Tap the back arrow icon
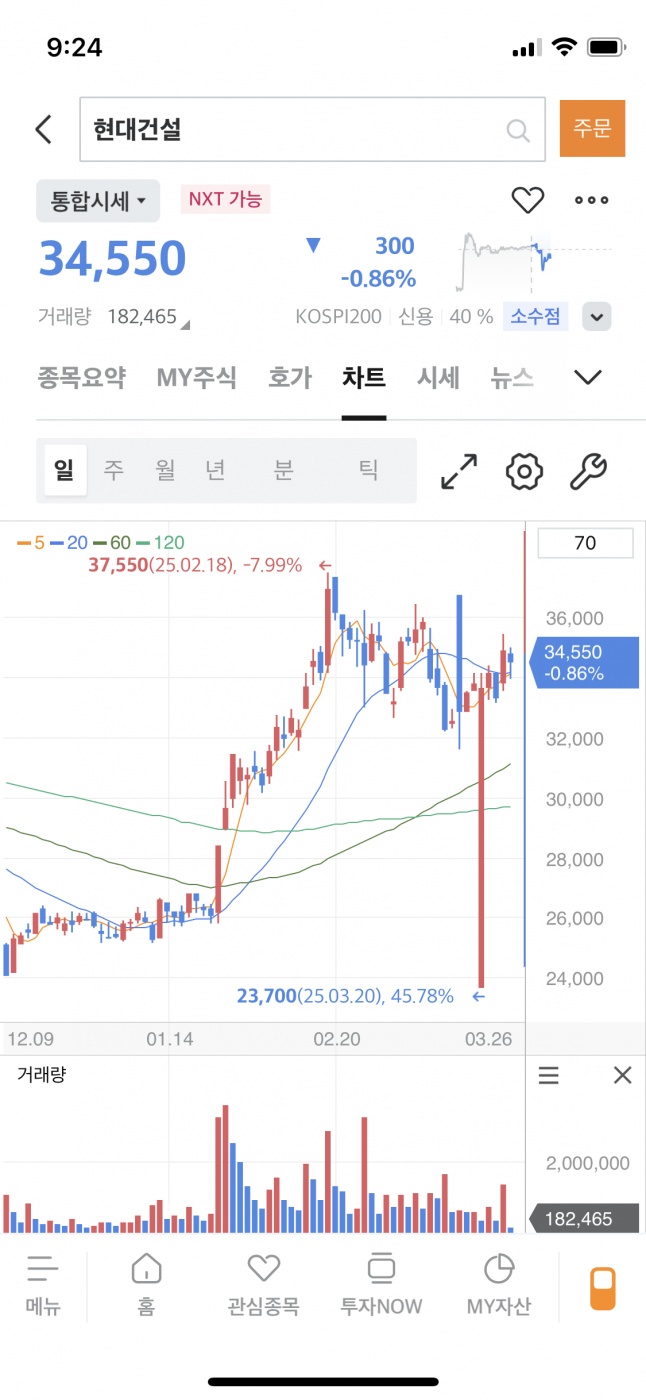Viewport: 646px width, 1400px height. [43, 129]
